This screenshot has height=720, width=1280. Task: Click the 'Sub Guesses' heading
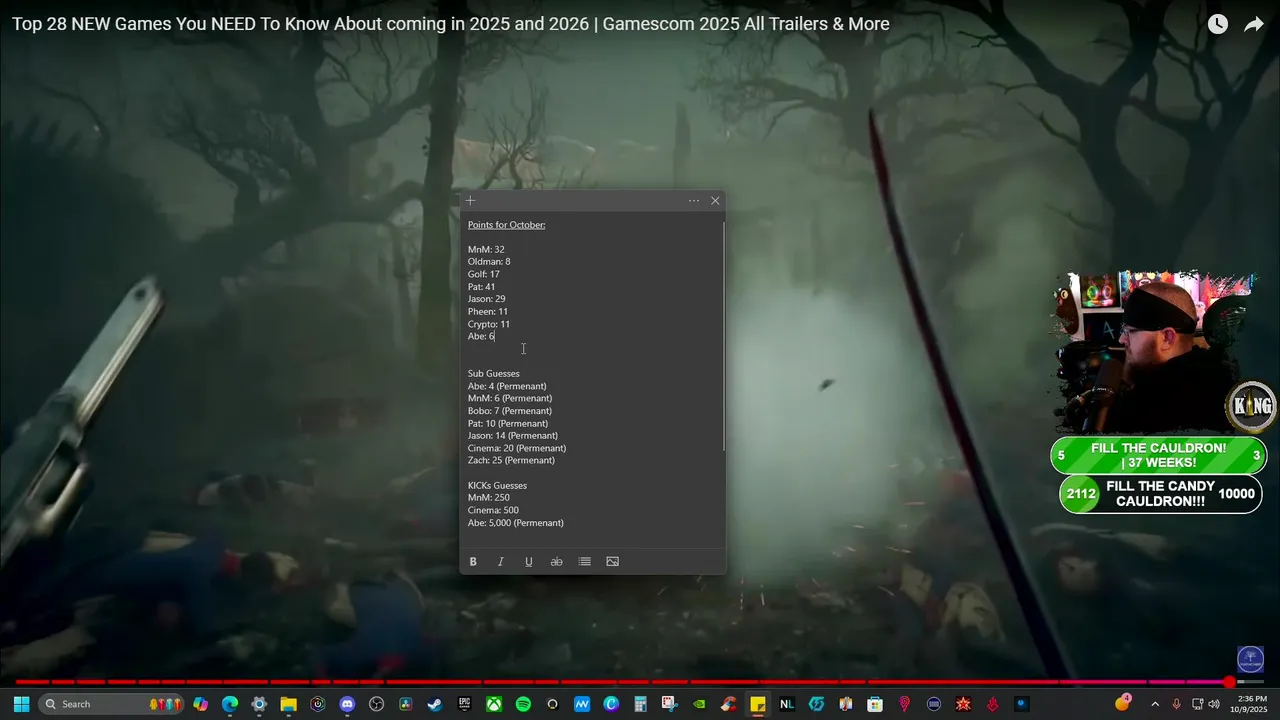[x=494, y=374]
